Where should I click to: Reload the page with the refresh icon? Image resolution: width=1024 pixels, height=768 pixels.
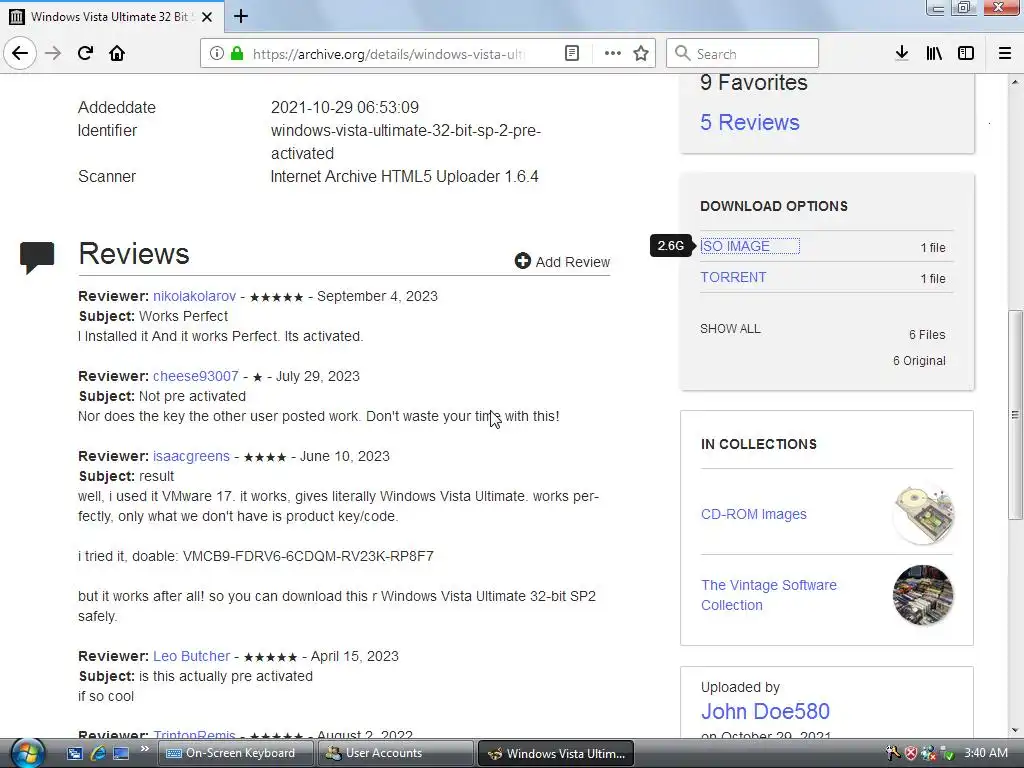[85, 53]
